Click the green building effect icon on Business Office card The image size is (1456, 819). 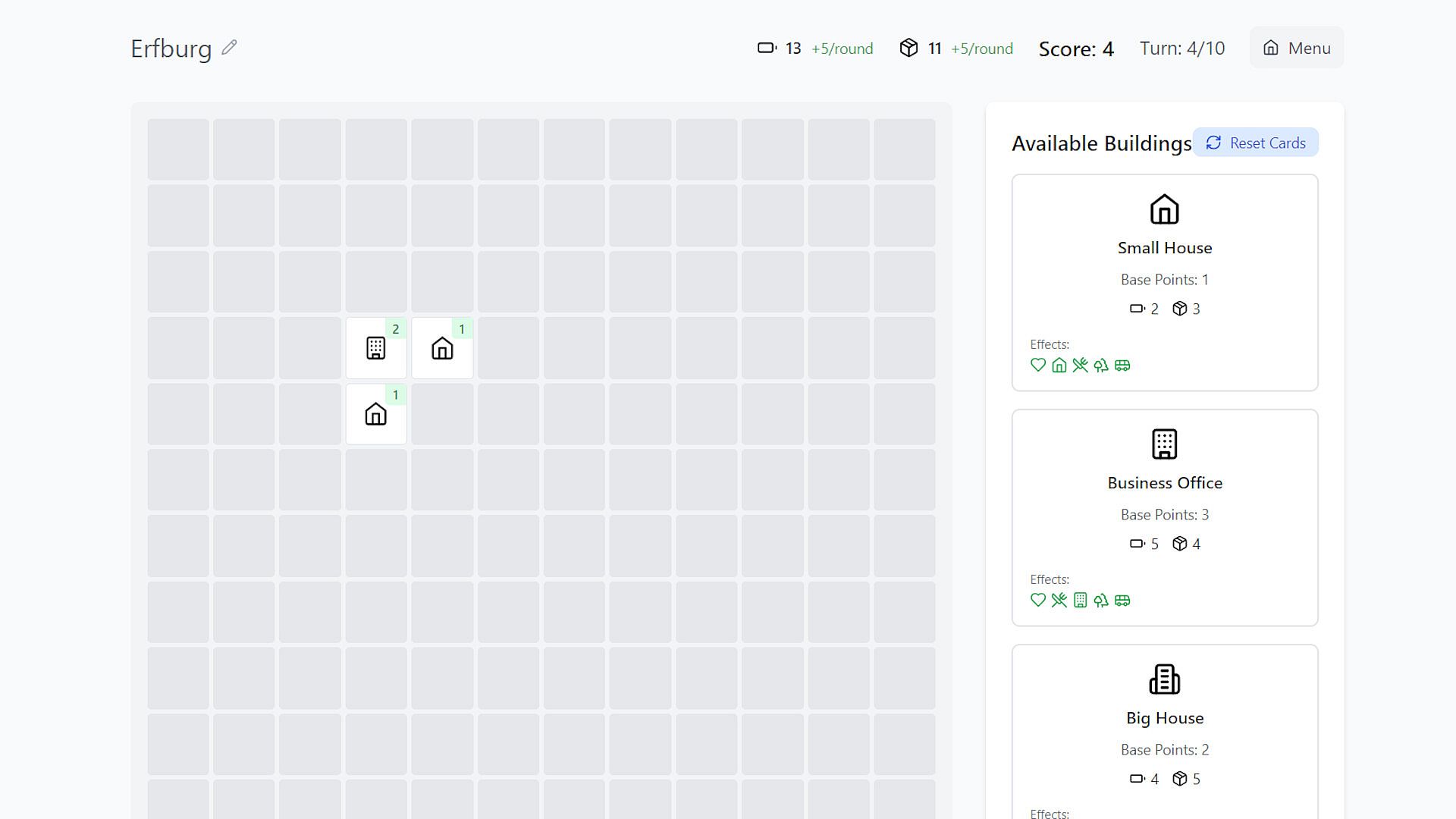[x=1080, y=601]
